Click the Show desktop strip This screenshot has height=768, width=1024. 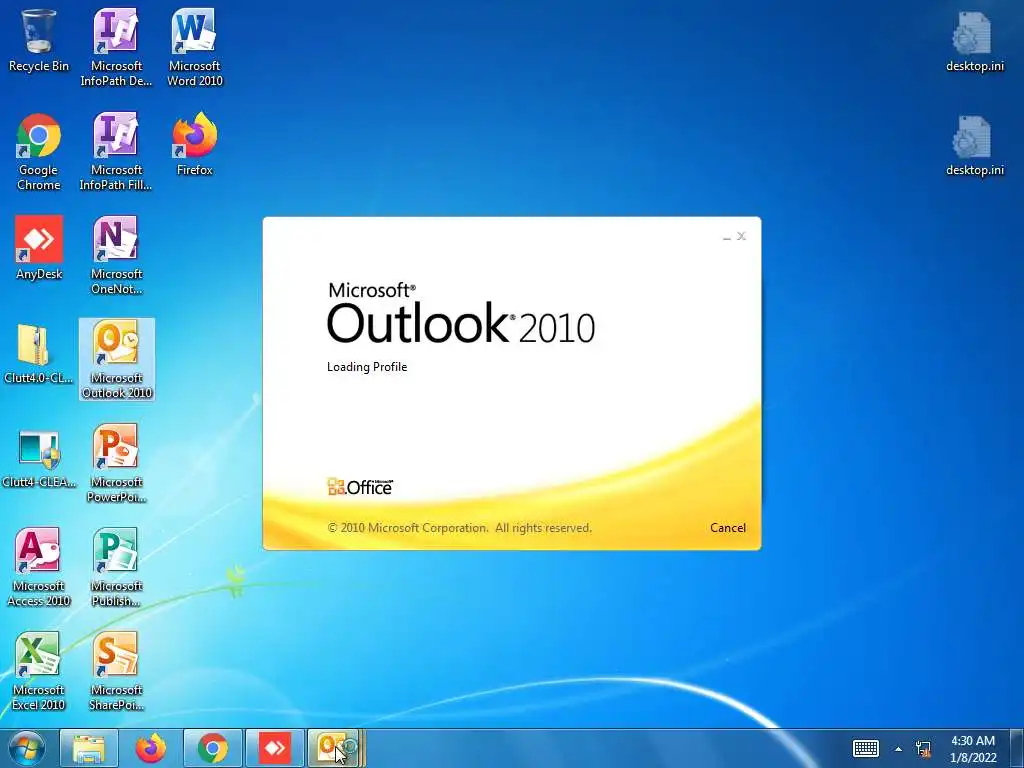click(1017, 748)
